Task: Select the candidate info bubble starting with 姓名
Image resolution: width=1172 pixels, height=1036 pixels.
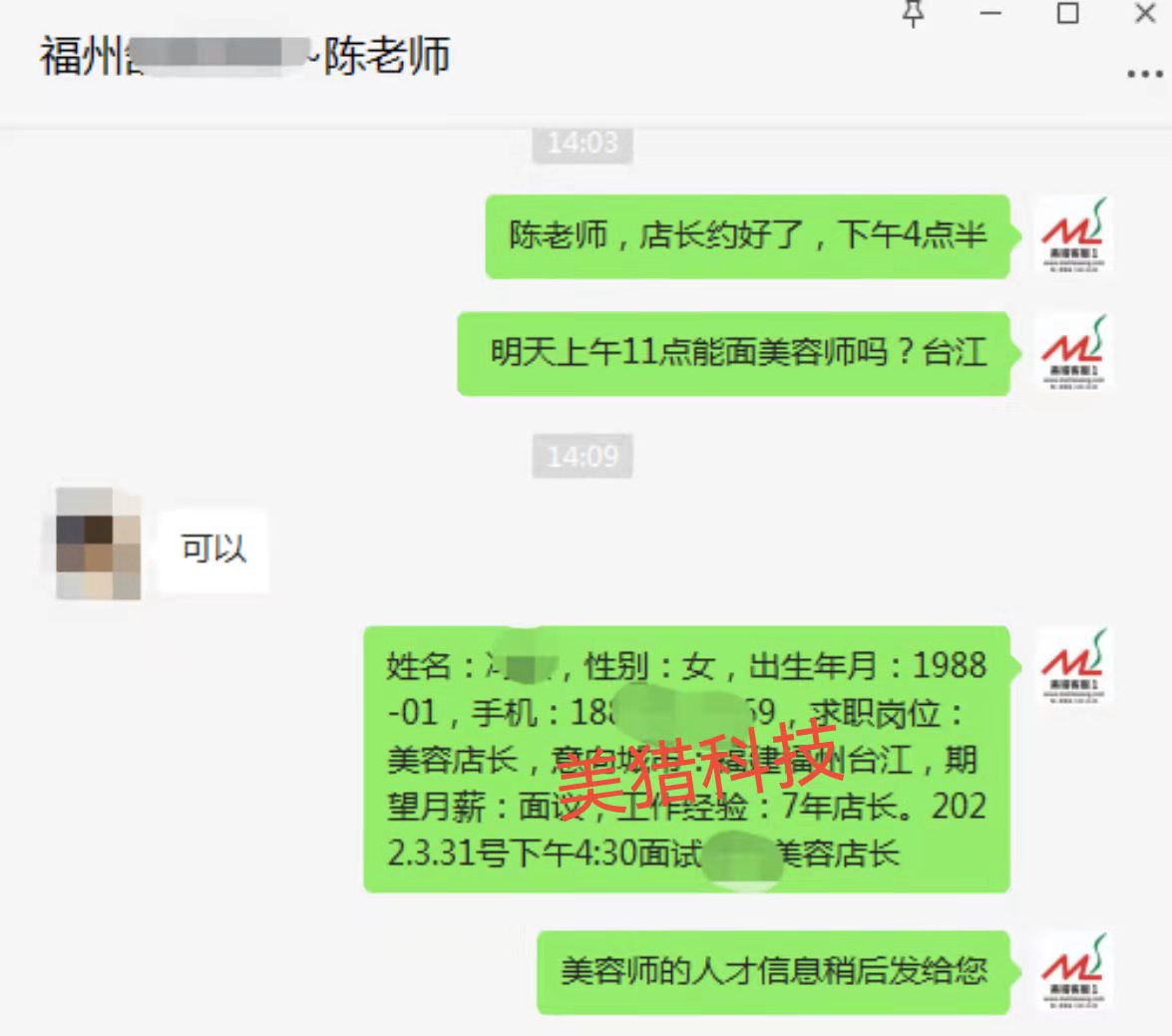Action: pyautogui.click(x=687, y=760)
